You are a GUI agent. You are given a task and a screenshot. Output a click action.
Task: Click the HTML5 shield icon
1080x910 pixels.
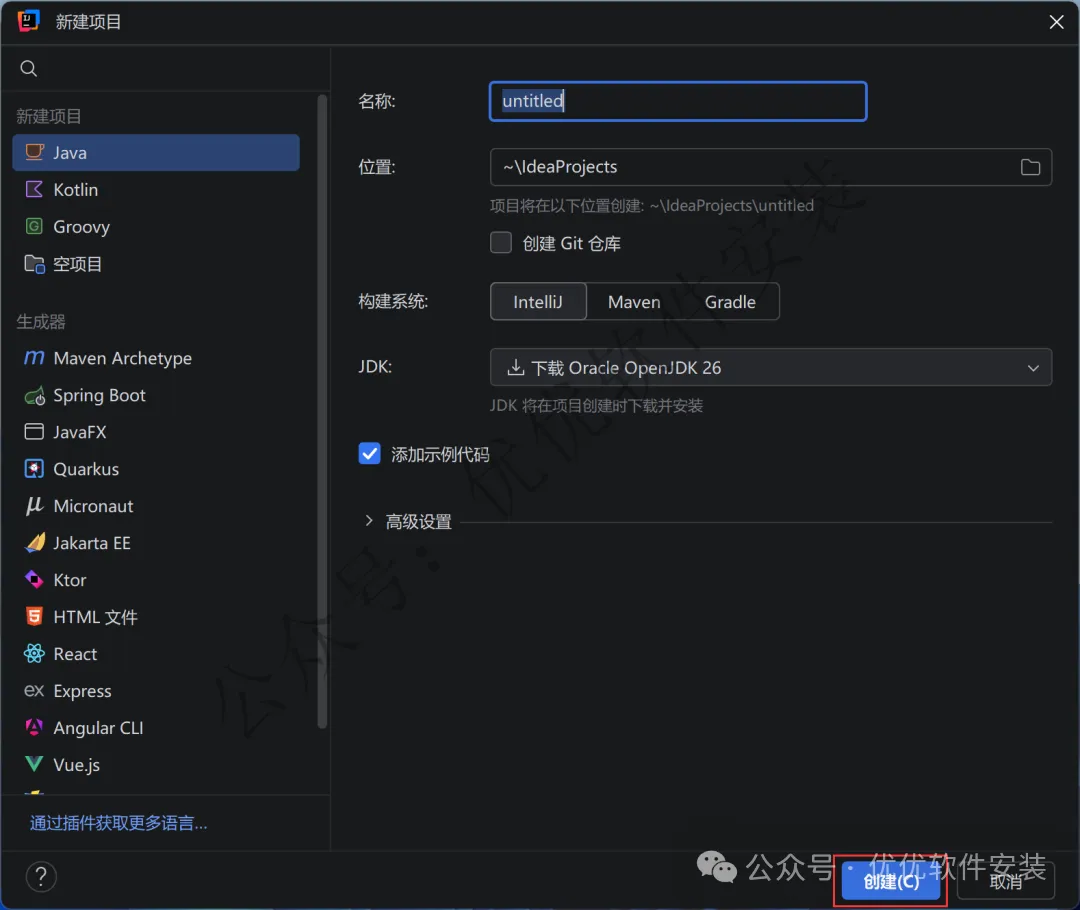[34, 617]
